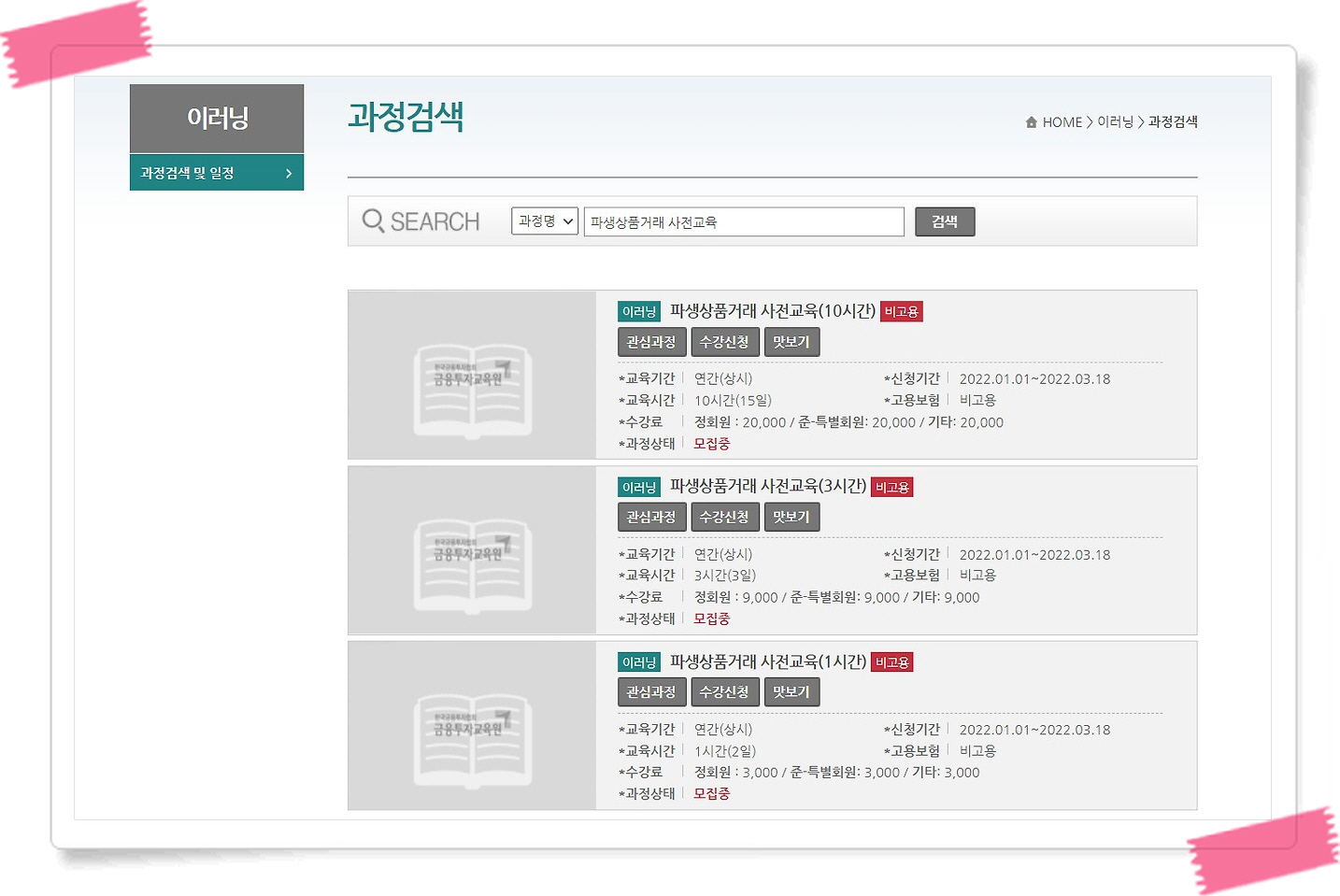Click 맛보기 for the 10시간 course
Screen dimensions: 1340x896
pos(791,342)
